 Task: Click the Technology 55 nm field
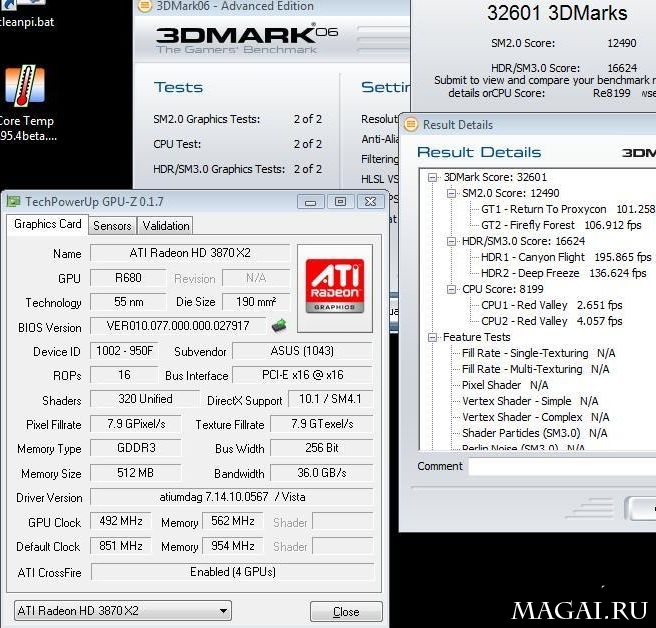128,302
